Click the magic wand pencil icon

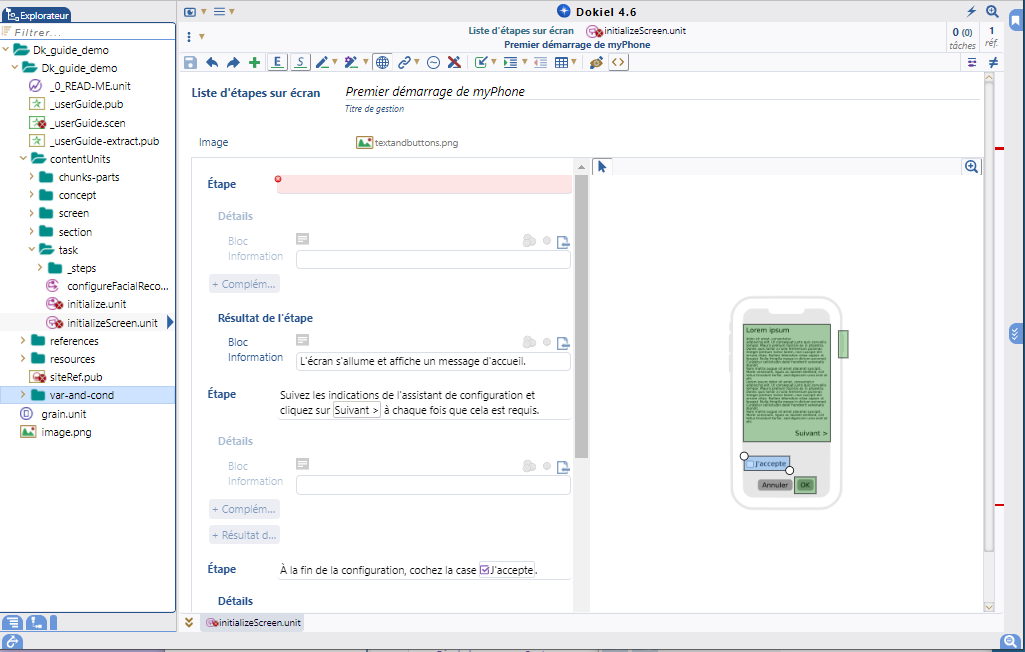pos(351,63)
